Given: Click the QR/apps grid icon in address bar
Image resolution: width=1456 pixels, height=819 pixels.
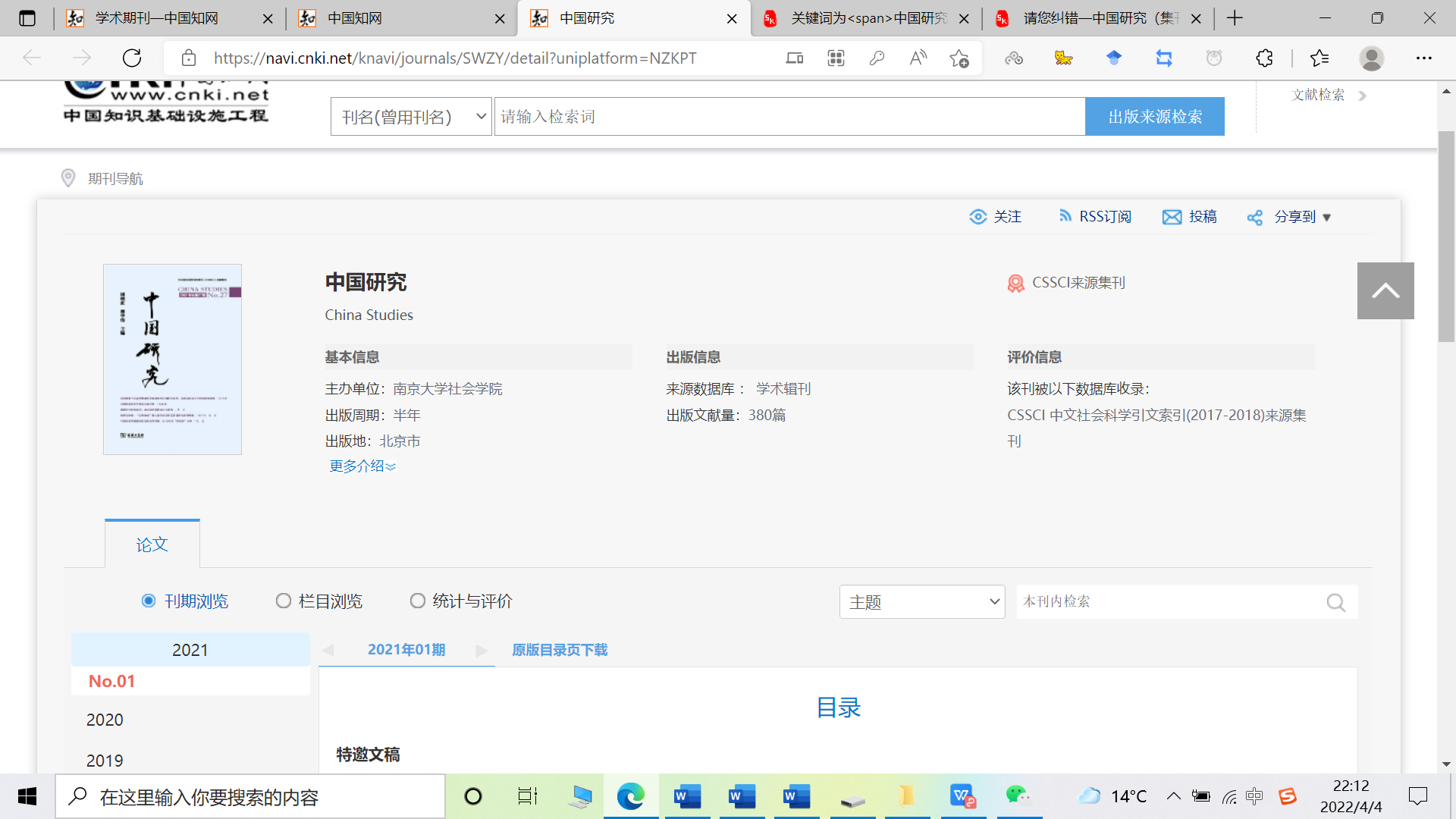Looking at the screenshot, I should tap(836, 58).
